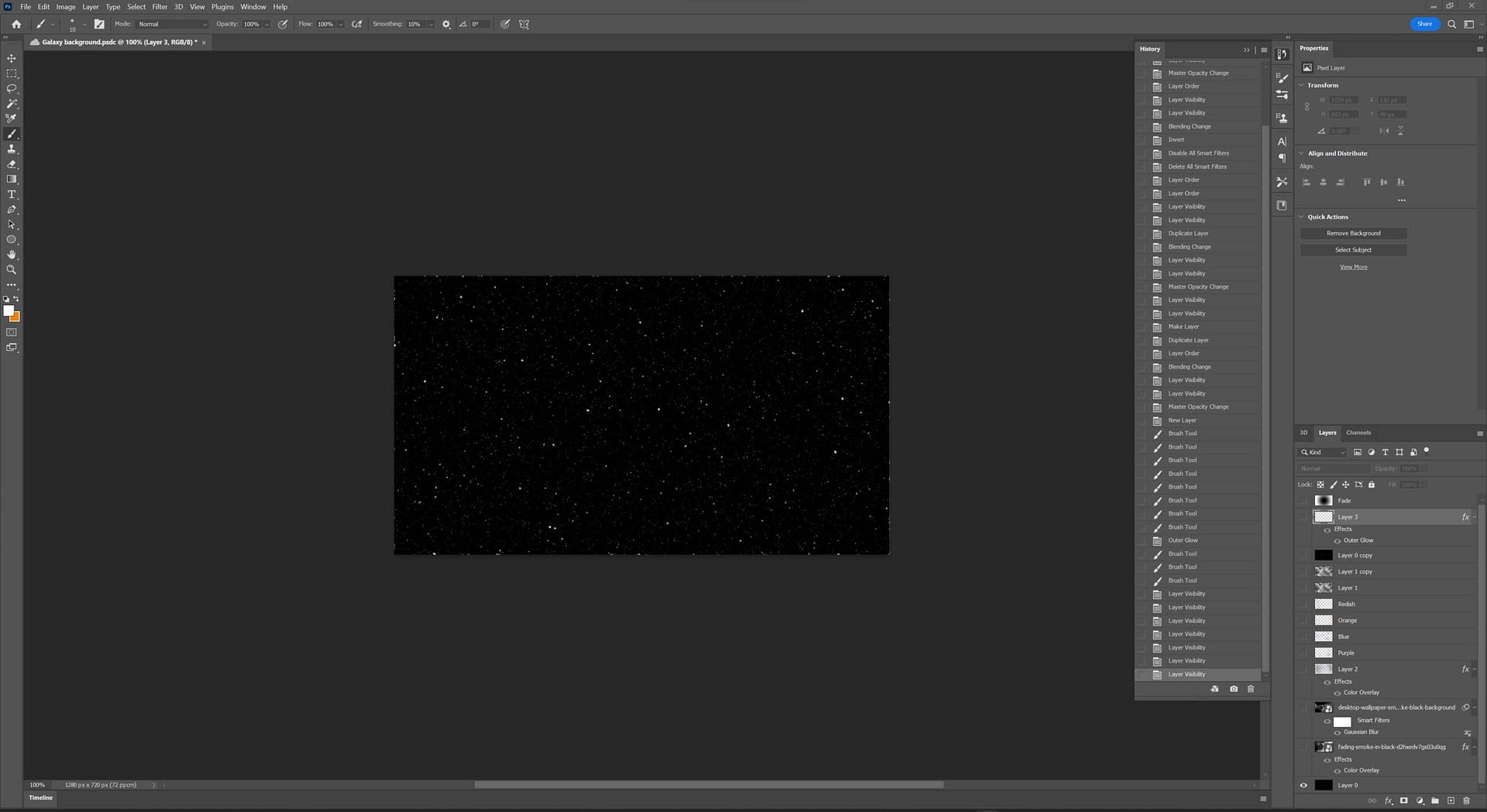Click the View More link in Quick Actions

[1353, 266]
